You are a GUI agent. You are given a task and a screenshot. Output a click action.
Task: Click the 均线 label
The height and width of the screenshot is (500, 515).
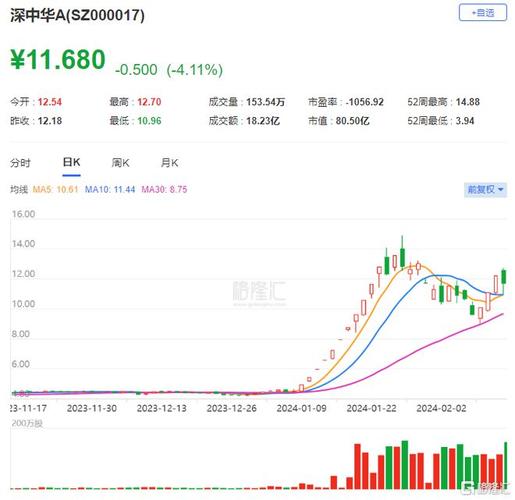(x=19, y=190)
